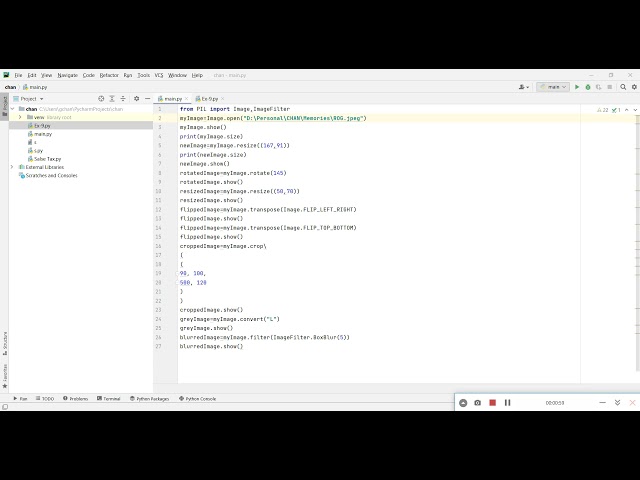Open the Python Packages tool window
640x480 pixels.
point(149,398)
